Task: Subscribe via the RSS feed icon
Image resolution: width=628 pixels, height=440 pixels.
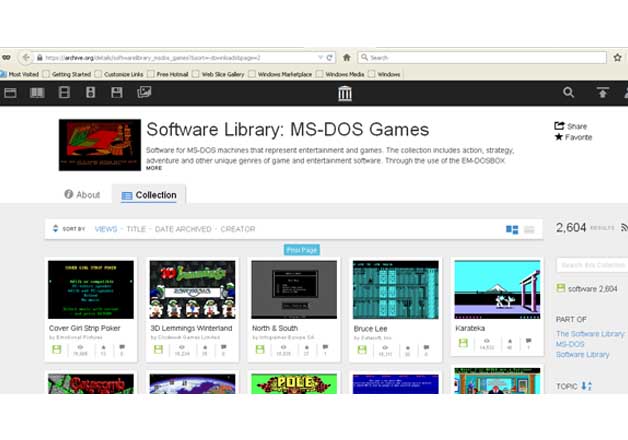Action: click(x=624, y=227)
